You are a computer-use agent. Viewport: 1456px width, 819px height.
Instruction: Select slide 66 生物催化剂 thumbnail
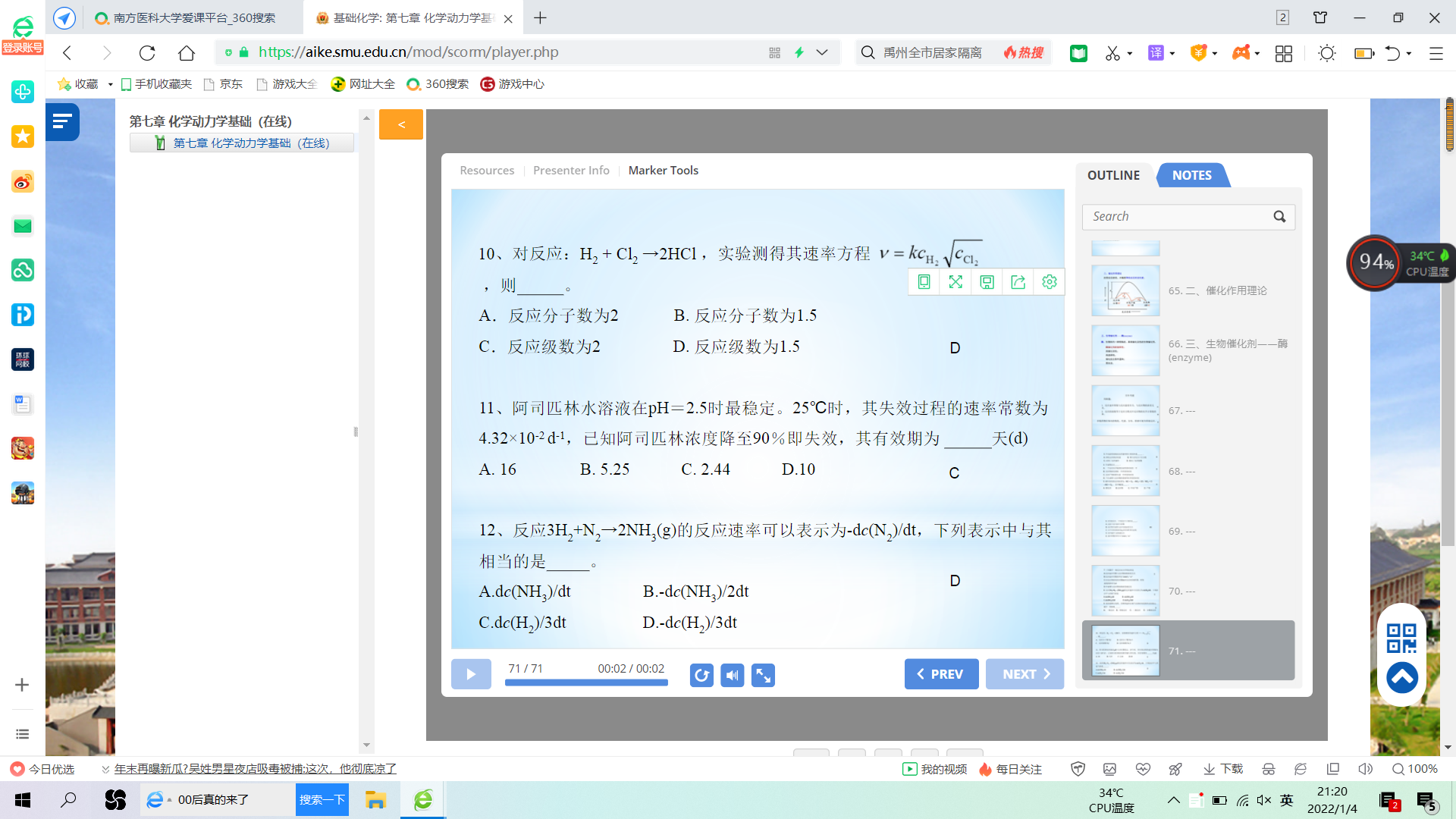(x=1125, y=350)
